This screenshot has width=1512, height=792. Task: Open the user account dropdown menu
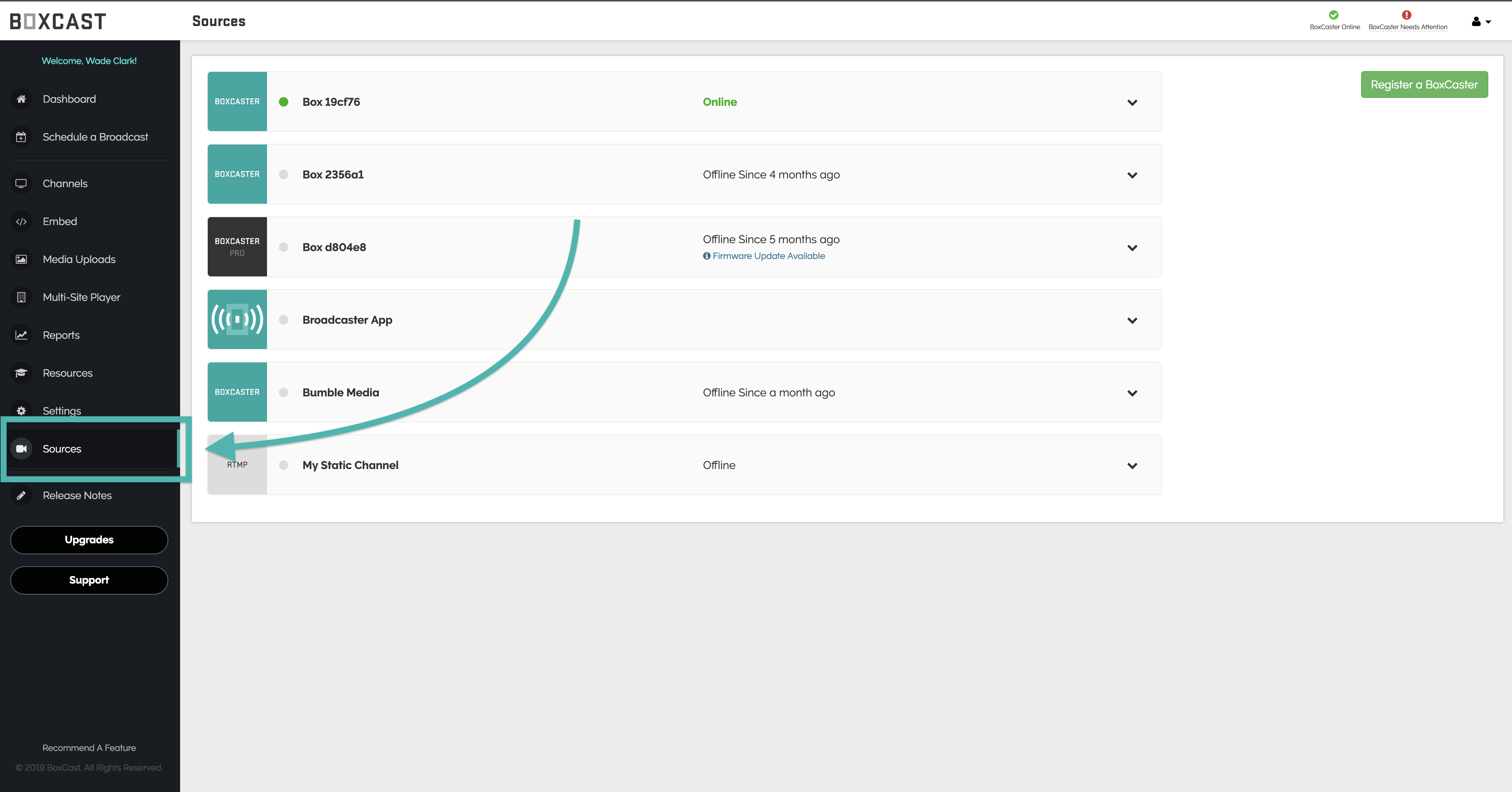(1480, 22)
